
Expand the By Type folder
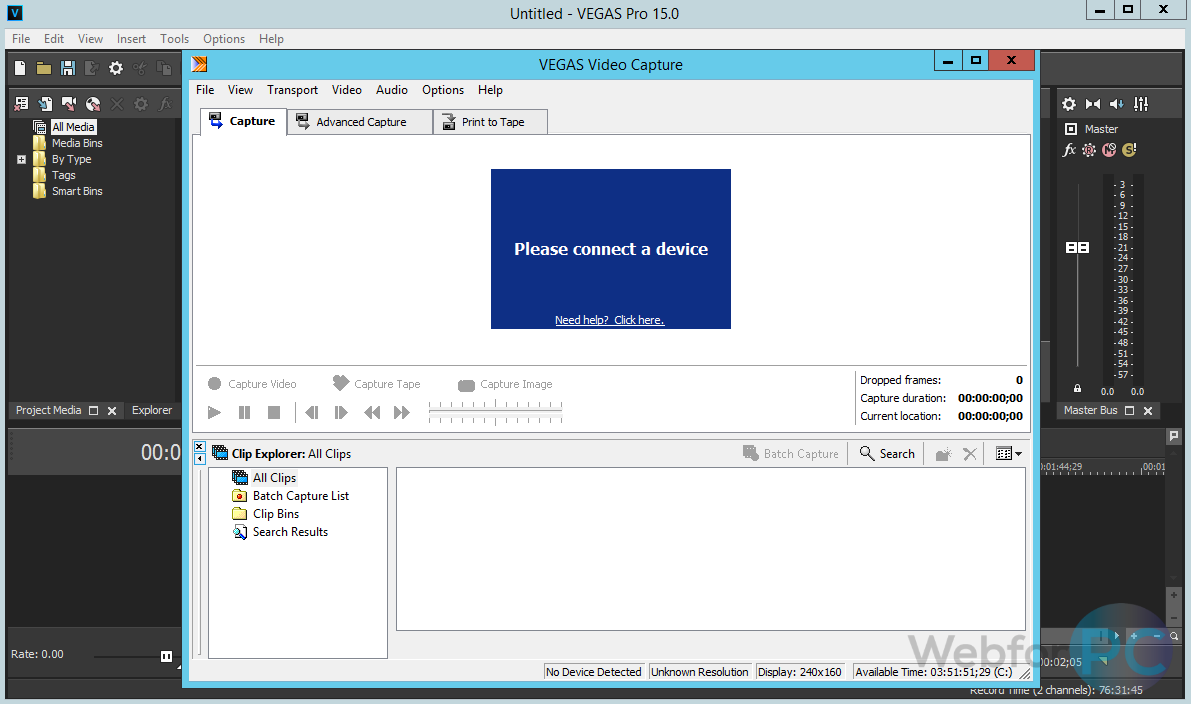point(21,159)
